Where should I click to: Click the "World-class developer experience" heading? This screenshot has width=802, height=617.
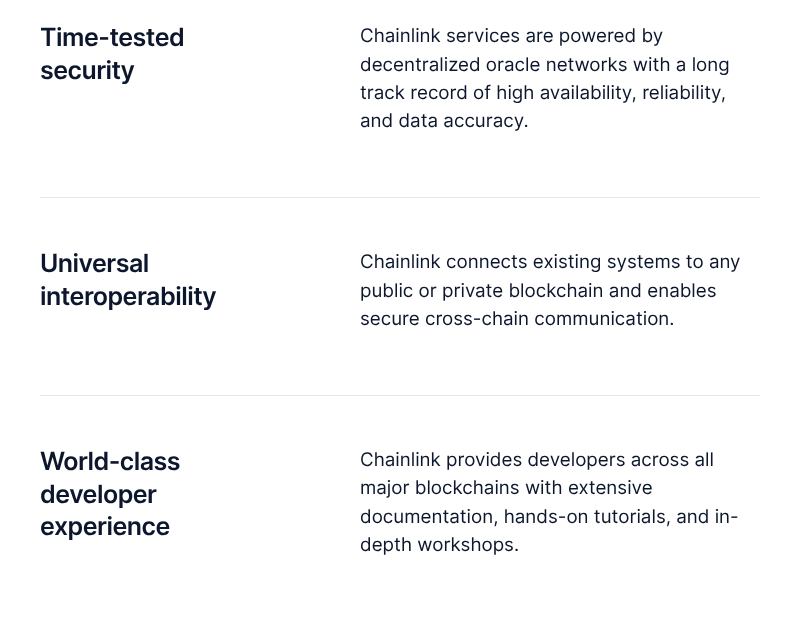pos(110,494)
